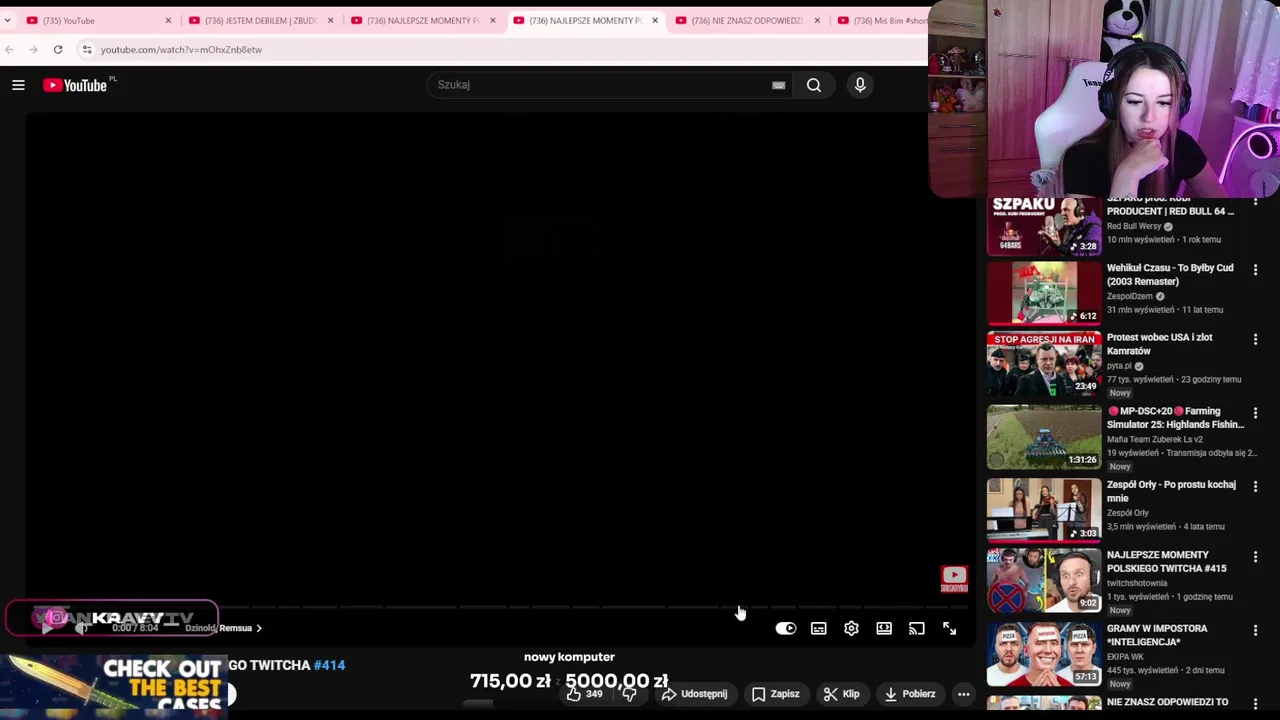Screen dimensions: 1280x720
Task: Open 'NAJLEPSZE MOMENTY POLSKIEGO TWITCHA #415' title
Action: click(1166, 562)
